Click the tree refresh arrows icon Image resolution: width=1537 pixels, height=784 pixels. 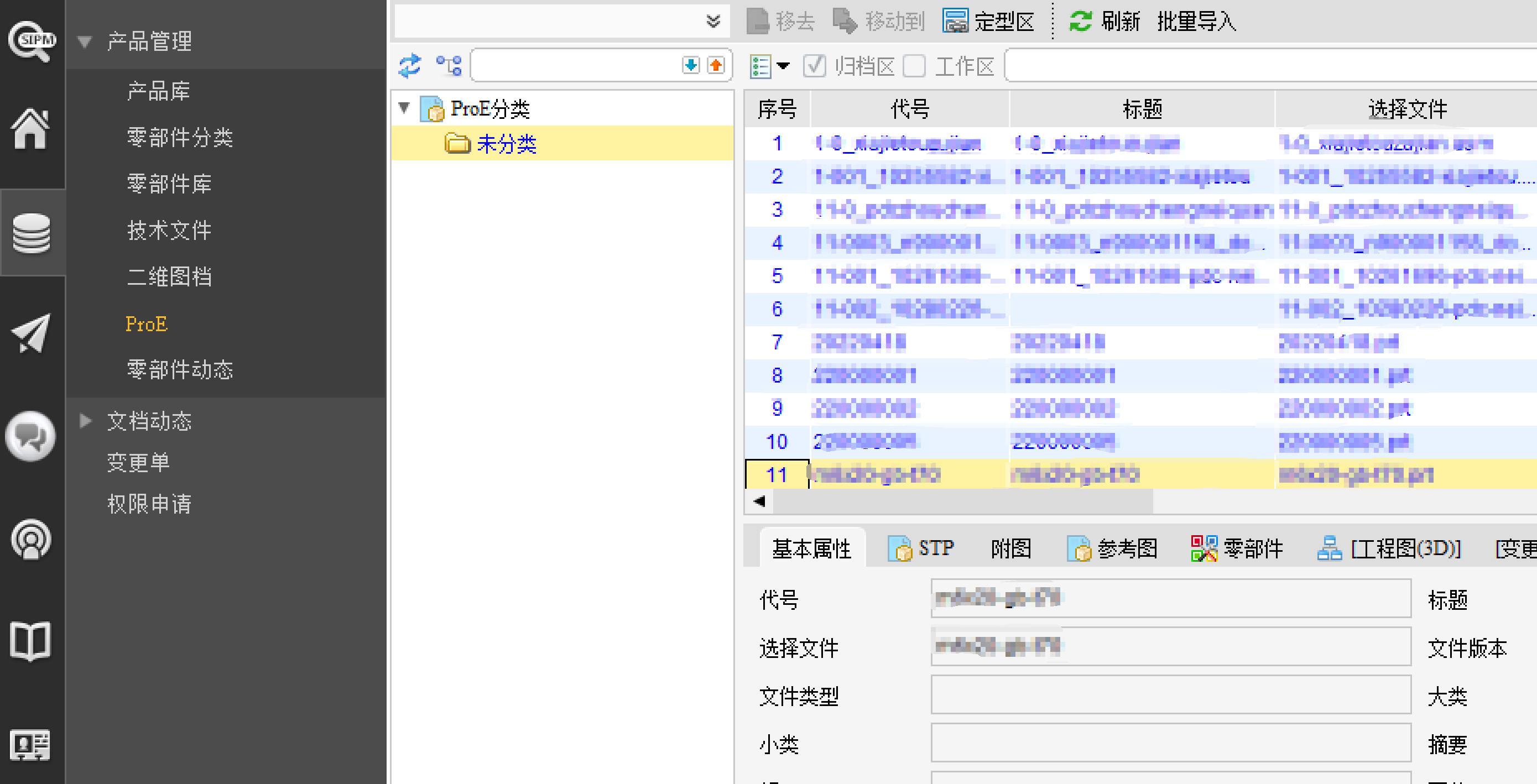point(410,66)
